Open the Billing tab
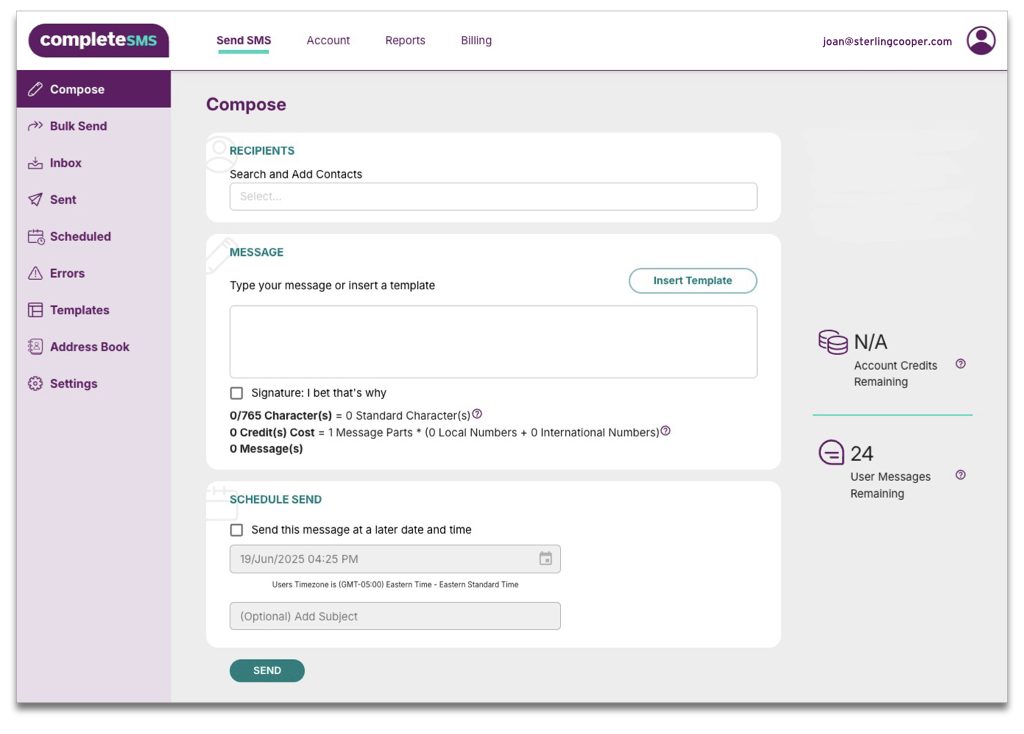 pyautogui.click(x=476, y=40)
